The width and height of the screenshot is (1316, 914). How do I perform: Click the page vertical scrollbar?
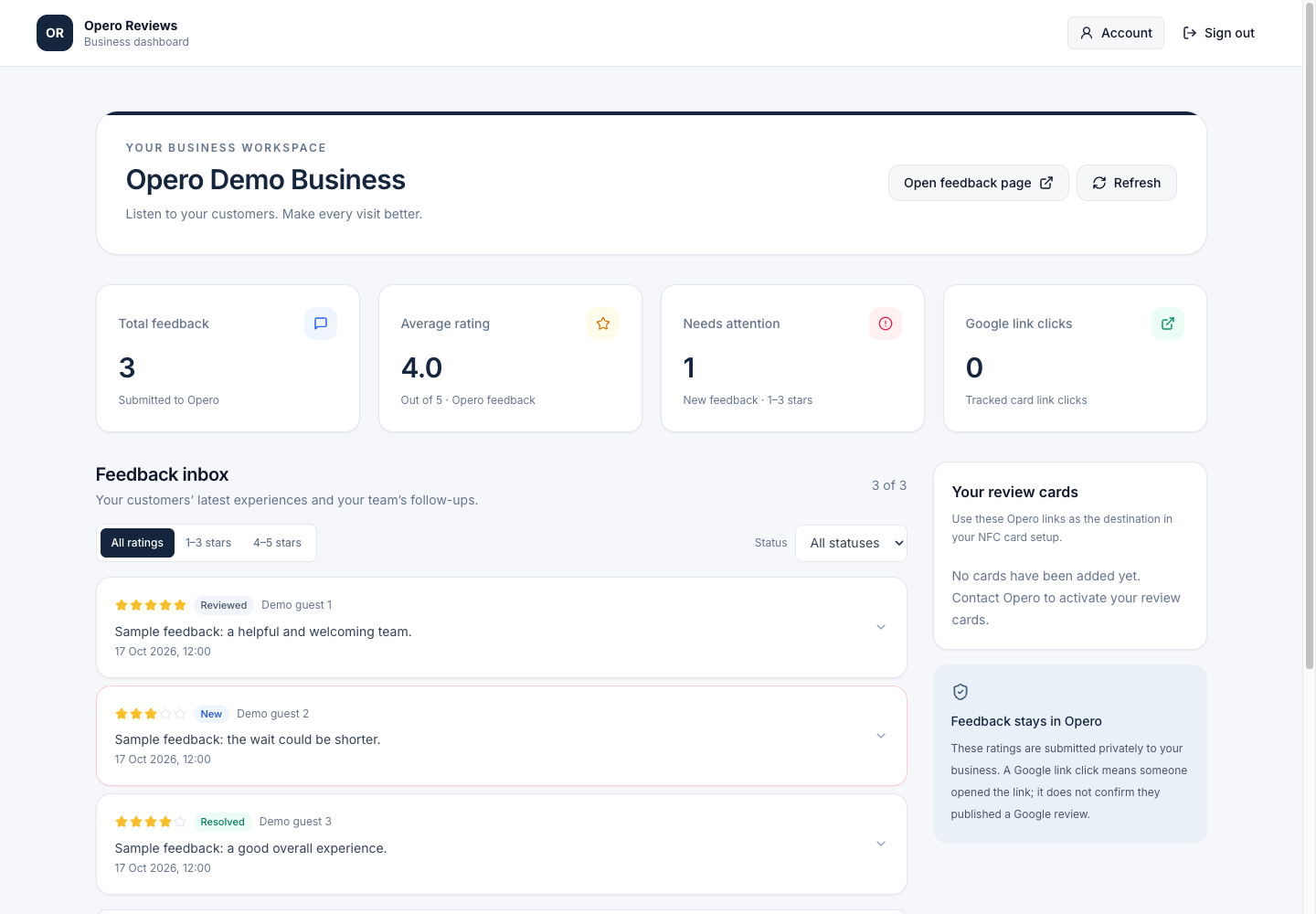click(1310, 338)
